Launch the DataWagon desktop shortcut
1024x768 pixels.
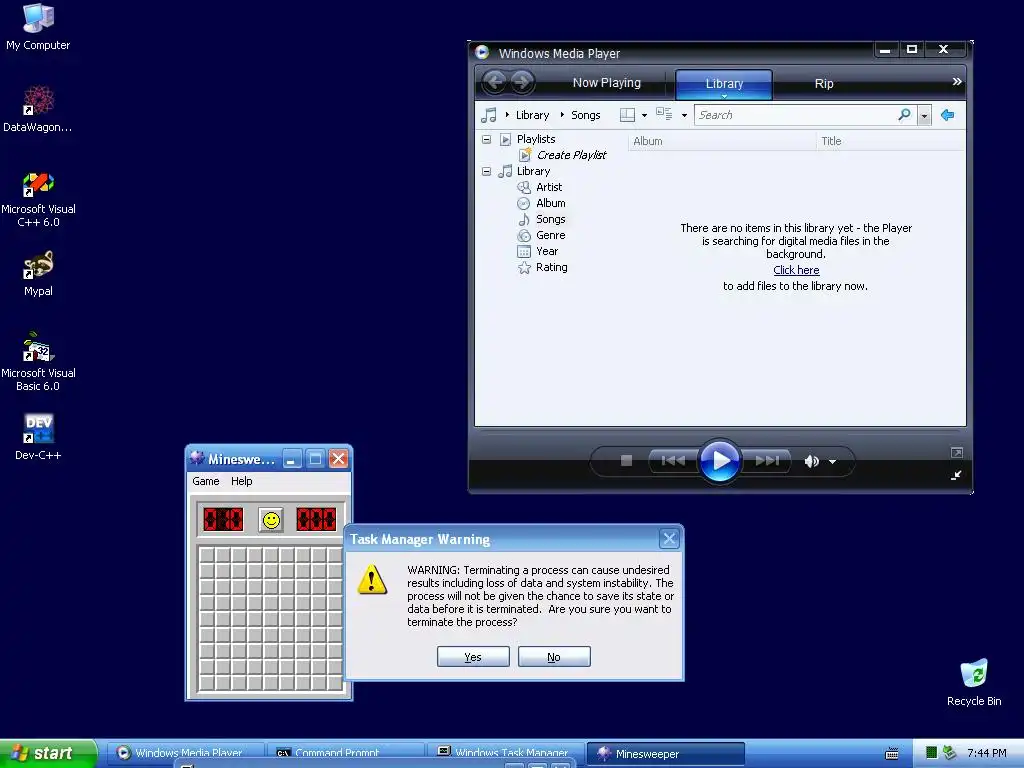[x=38, y=109]
